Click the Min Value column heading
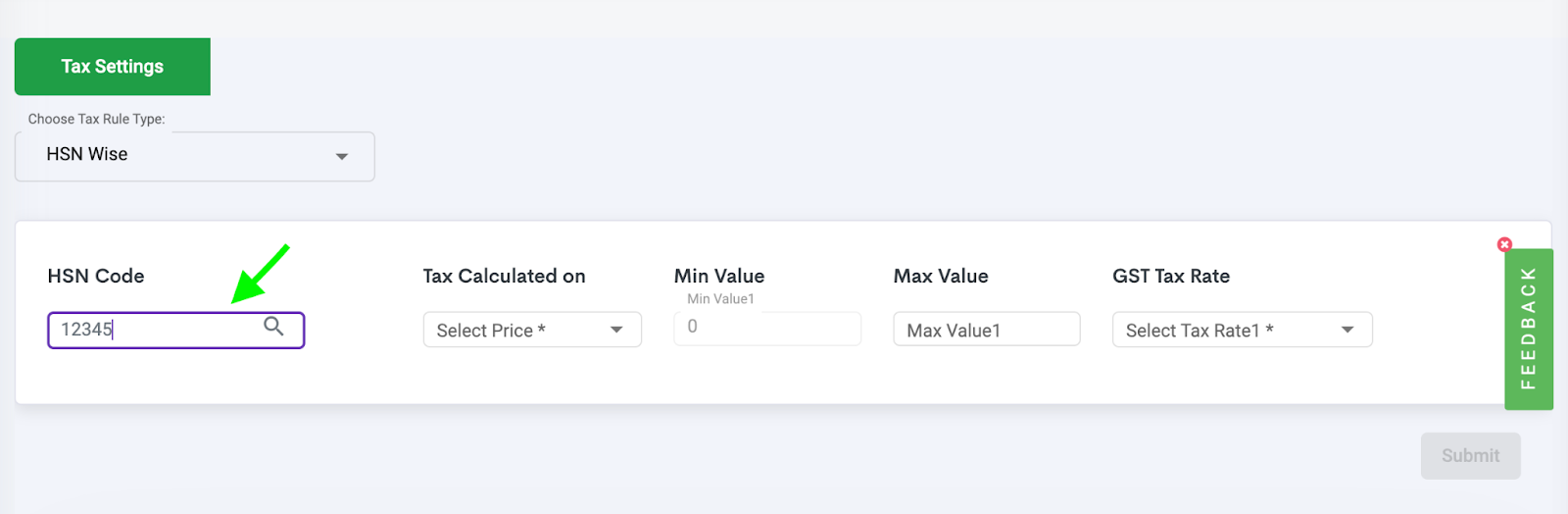The height and width of the screenshot is (514, 1568). pyautogui.click(x=719, y=277)
